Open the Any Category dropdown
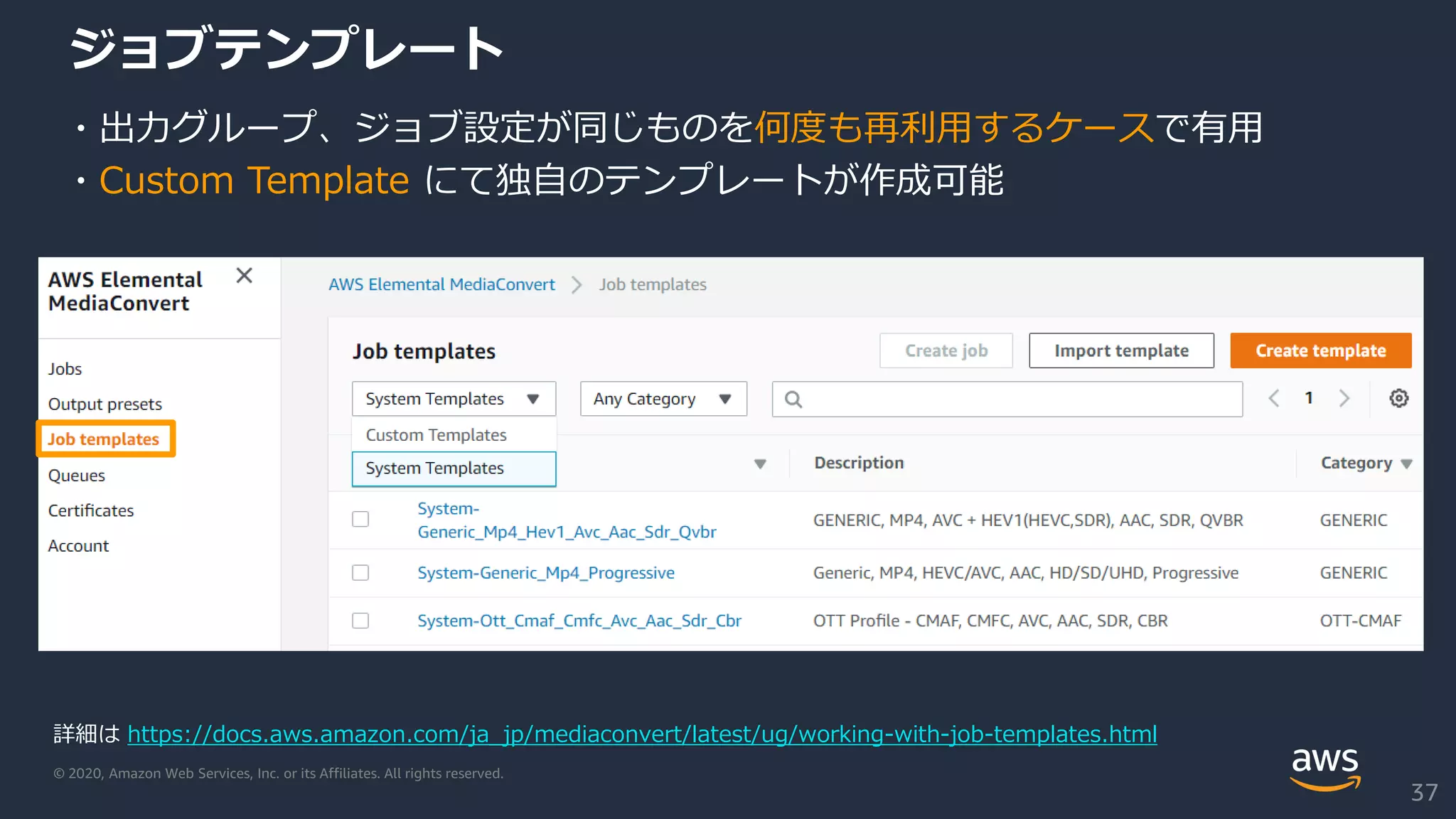 click(x=663, y=399)
